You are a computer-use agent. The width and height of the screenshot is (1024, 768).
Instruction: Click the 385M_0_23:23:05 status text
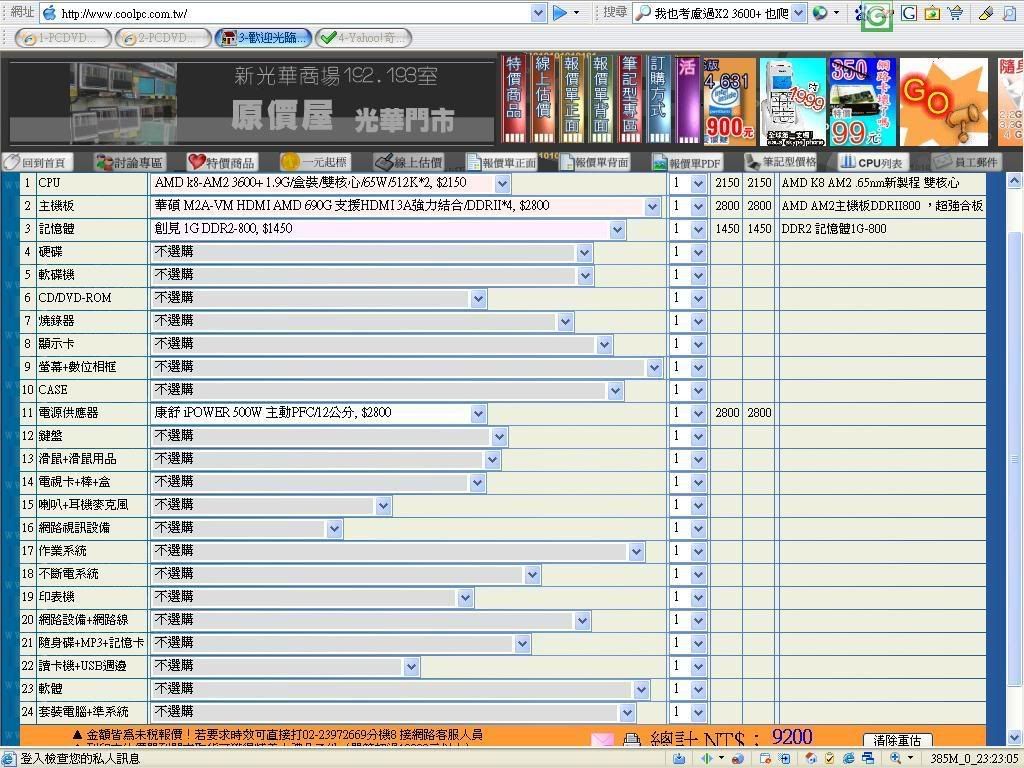pyautogui.click(x=974, y=758)
